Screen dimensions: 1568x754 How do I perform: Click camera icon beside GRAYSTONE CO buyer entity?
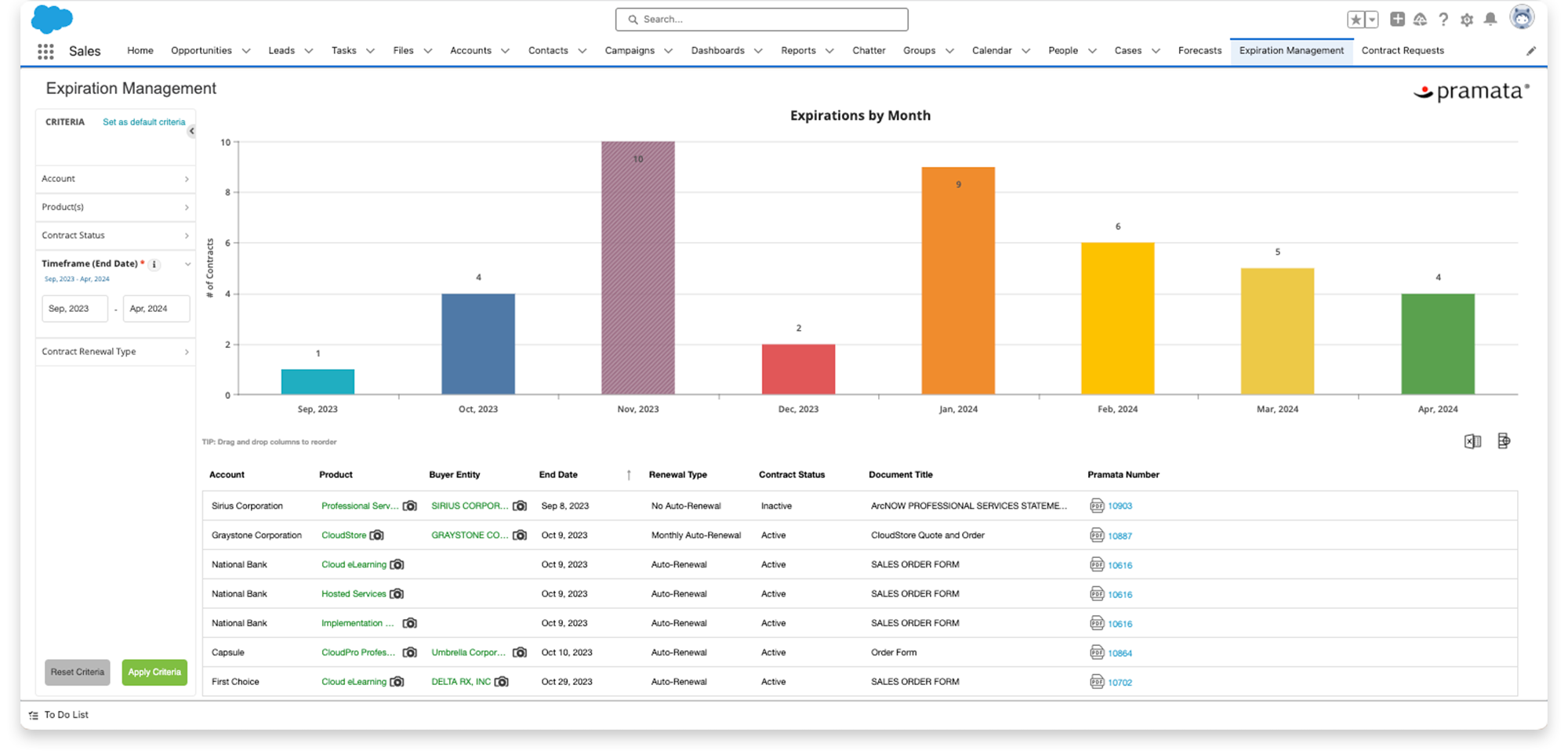click(x=520, y=535)
